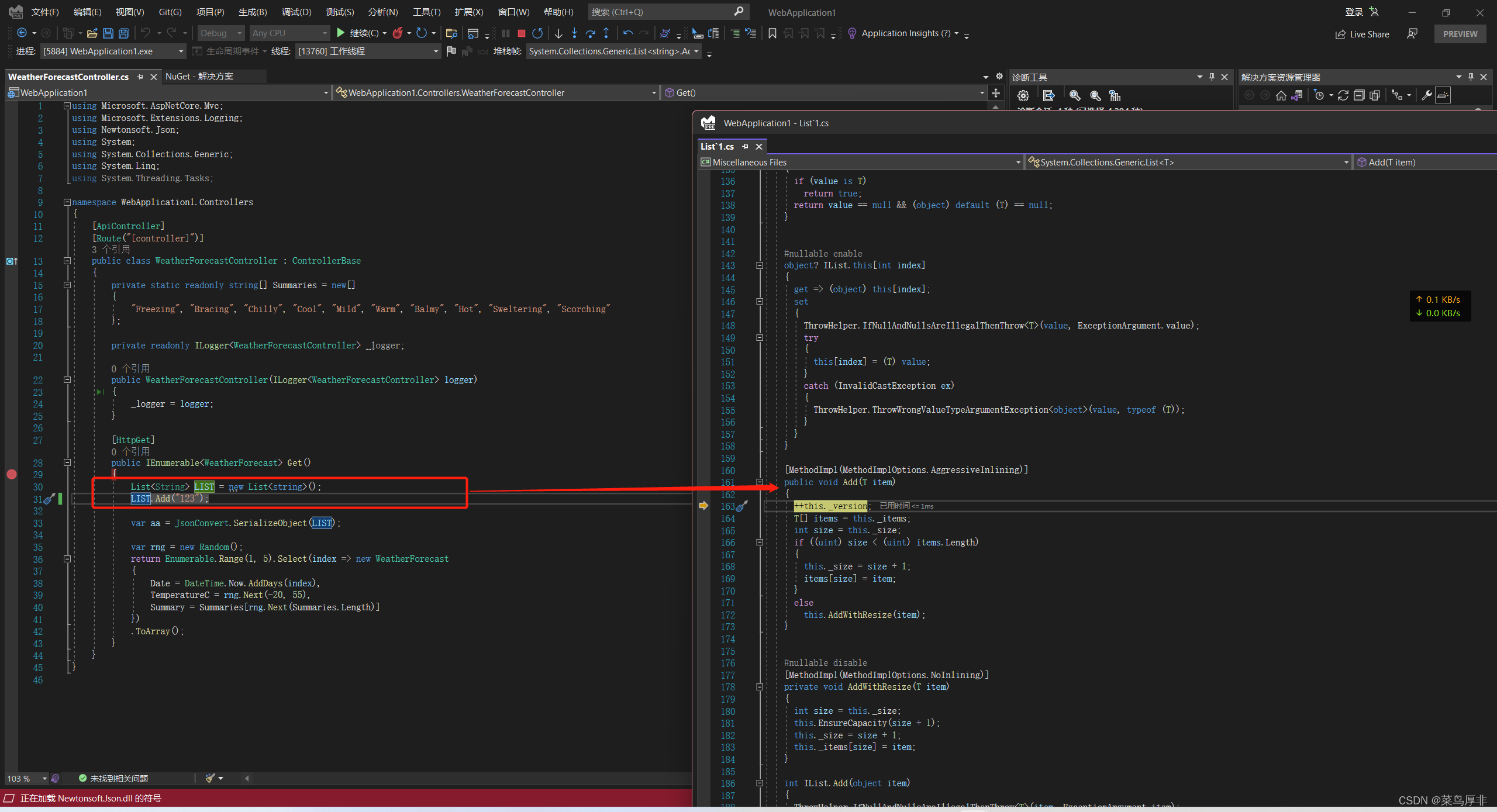Click the red Stop Debugging square

click(x=521, y=33)
